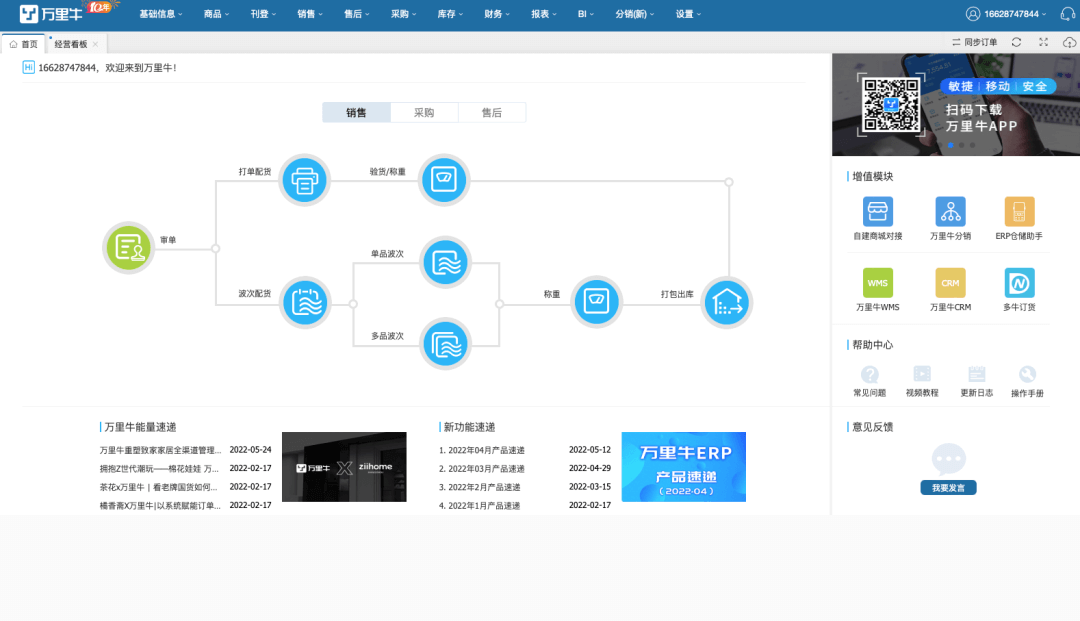
Task: Open article 万里牛重塑致家家居全渠道管理
Action: pos(160,450)
